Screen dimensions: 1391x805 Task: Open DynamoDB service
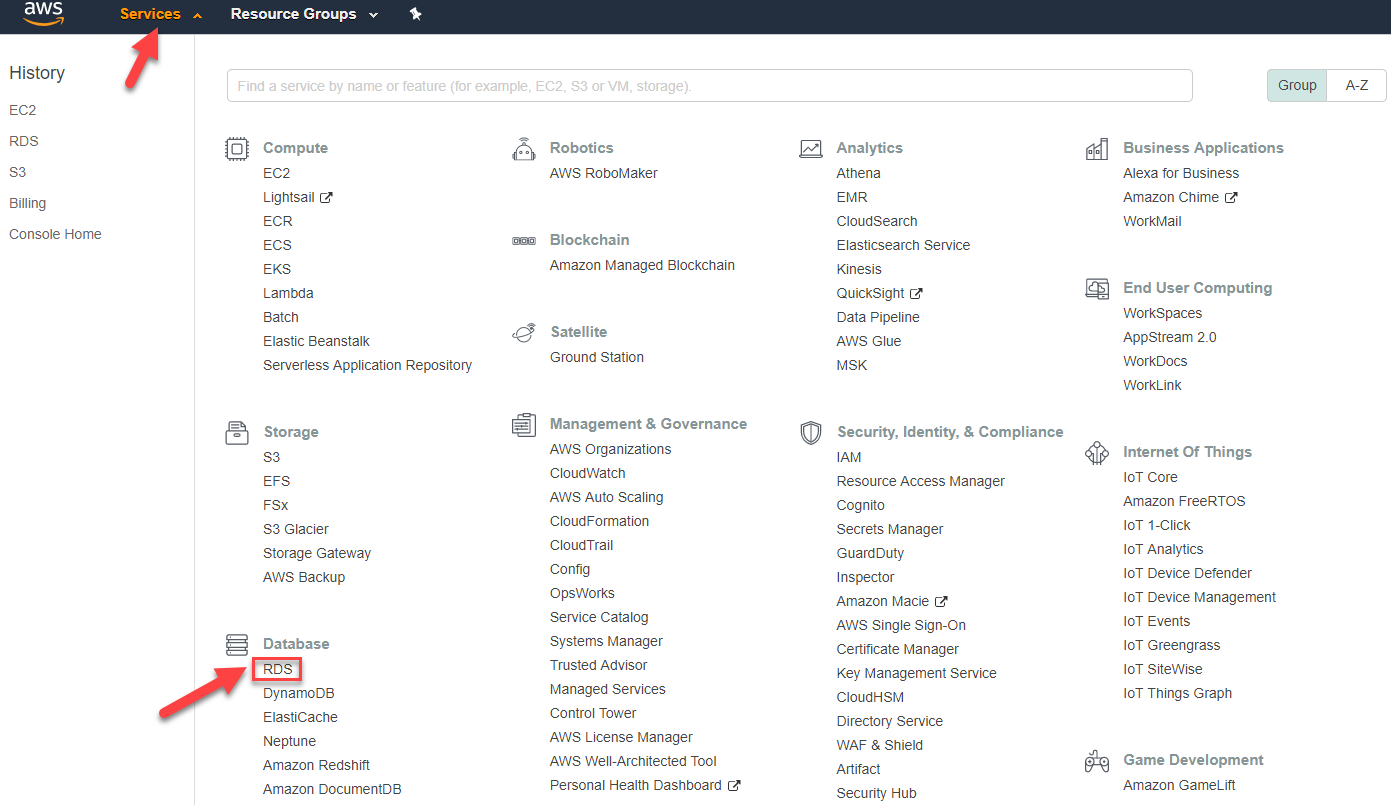(x=299, y=693)
